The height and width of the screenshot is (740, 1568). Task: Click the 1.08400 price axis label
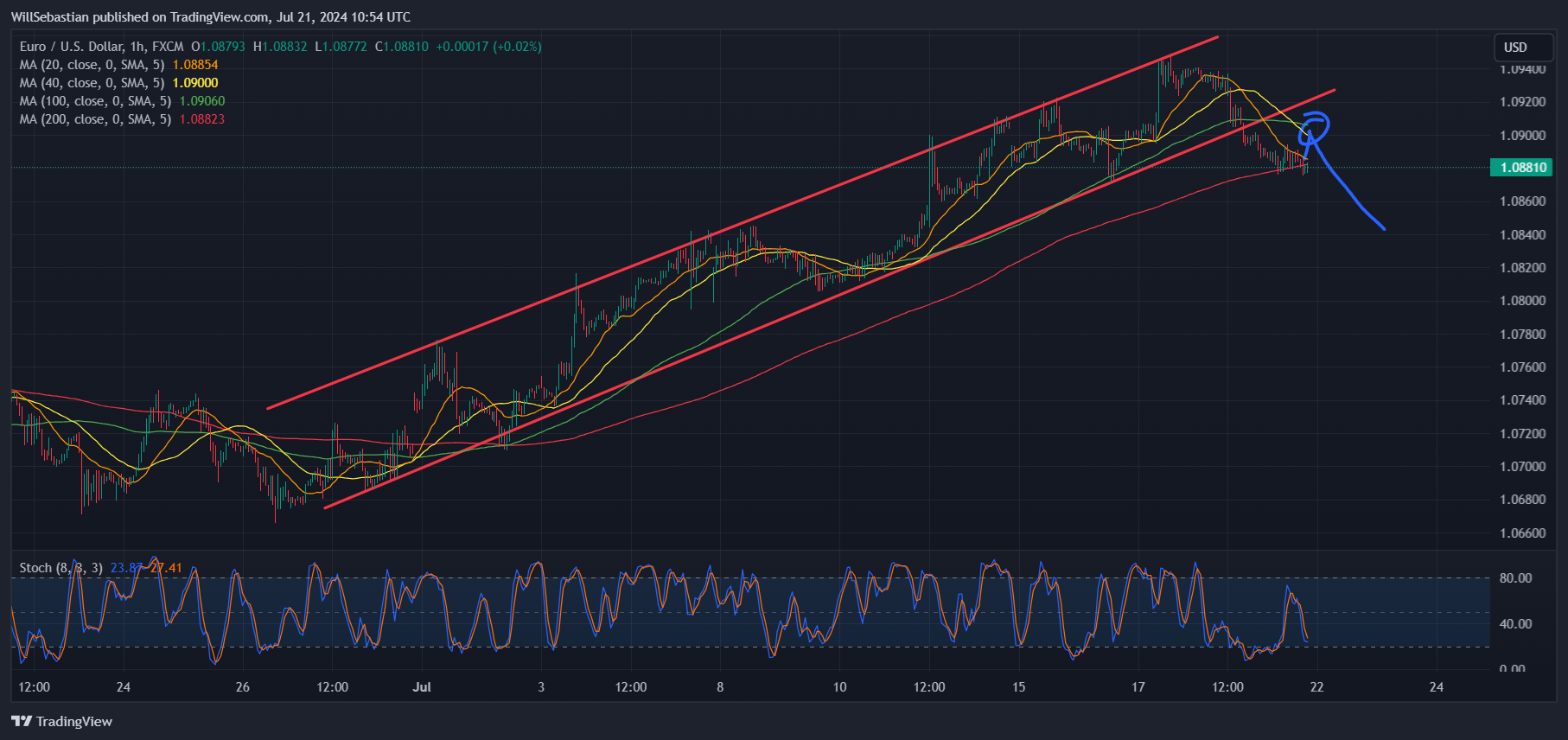tap(1522, 235)
